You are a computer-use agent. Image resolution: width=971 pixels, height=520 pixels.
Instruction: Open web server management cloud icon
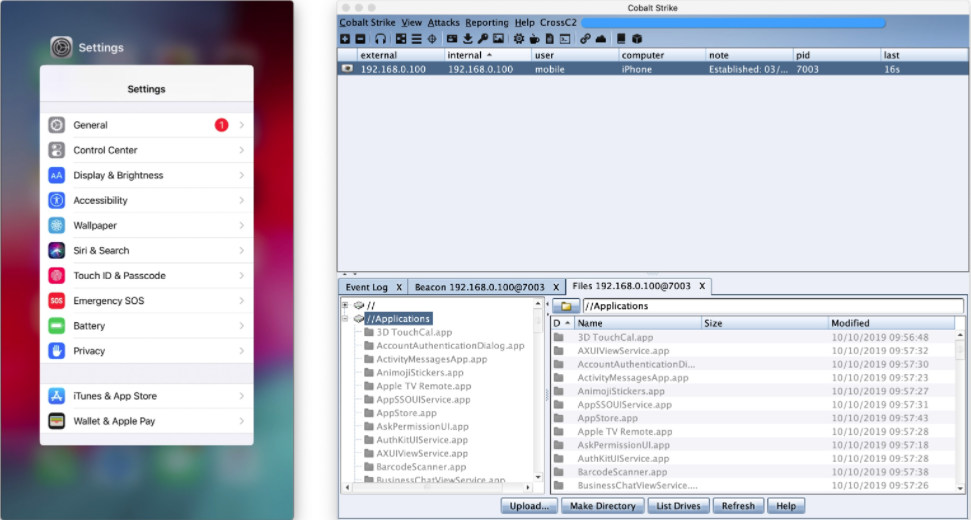[x=601, y=39]
